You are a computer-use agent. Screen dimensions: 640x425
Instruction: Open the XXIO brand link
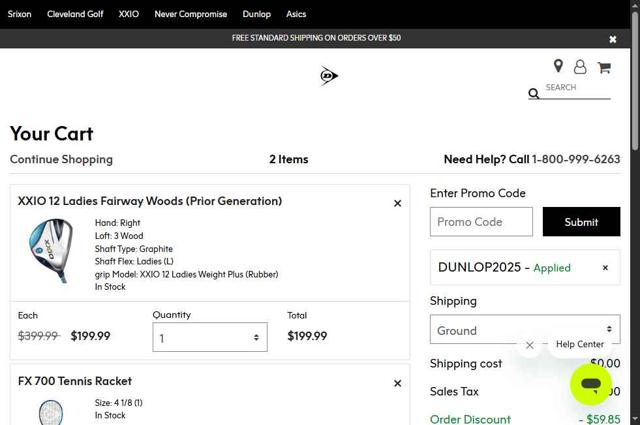tap(129, 14)
